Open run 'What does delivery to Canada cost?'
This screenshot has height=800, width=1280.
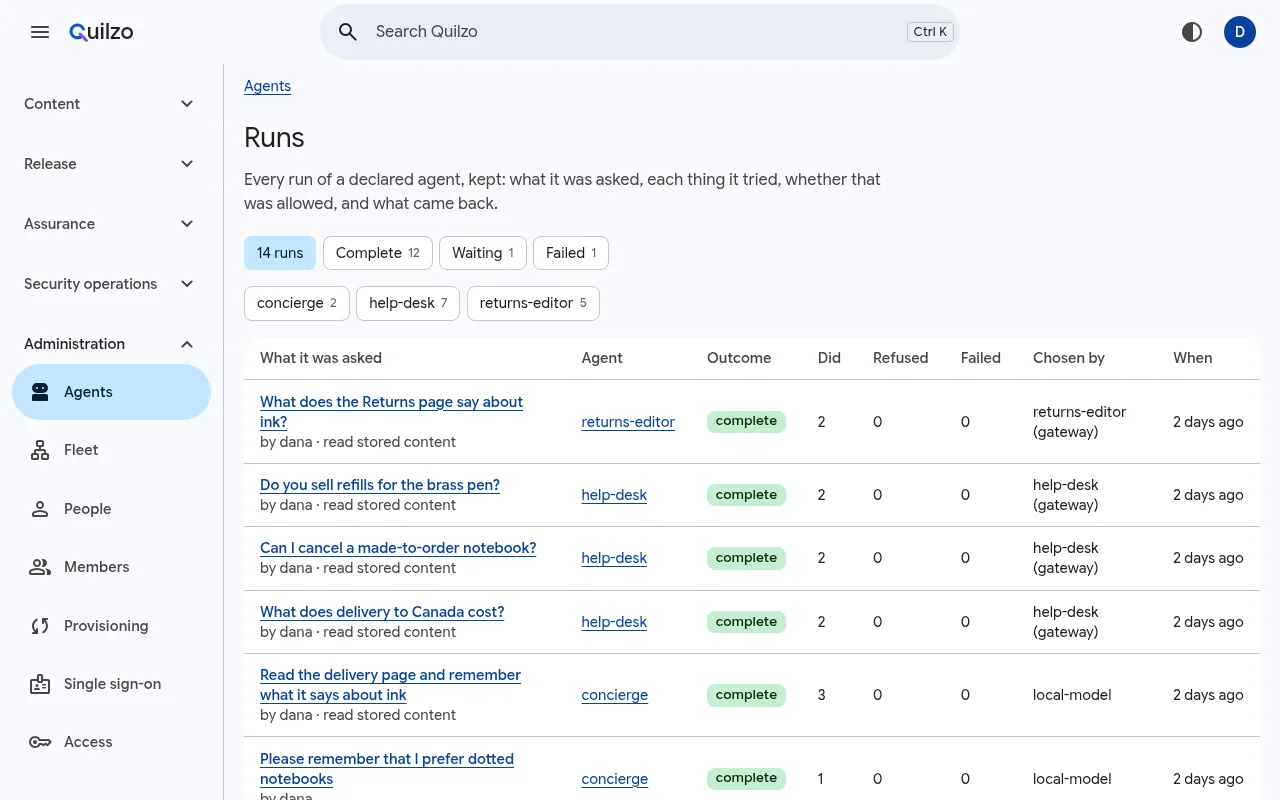coord(382,612)
